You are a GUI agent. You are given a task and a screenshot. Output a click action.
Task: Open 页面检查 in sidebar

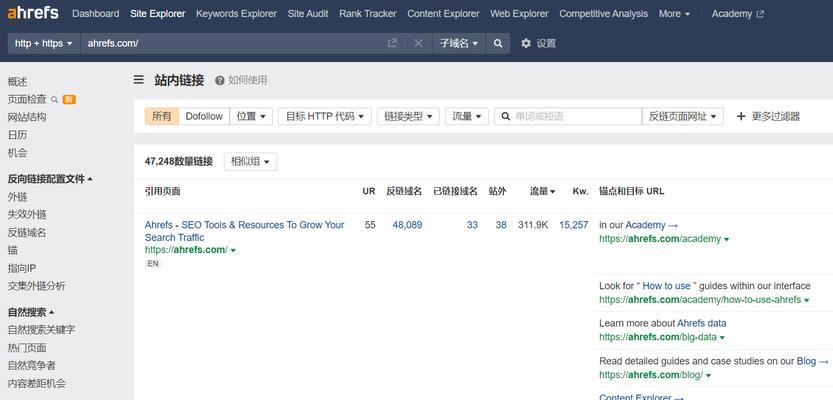(27, 99)
